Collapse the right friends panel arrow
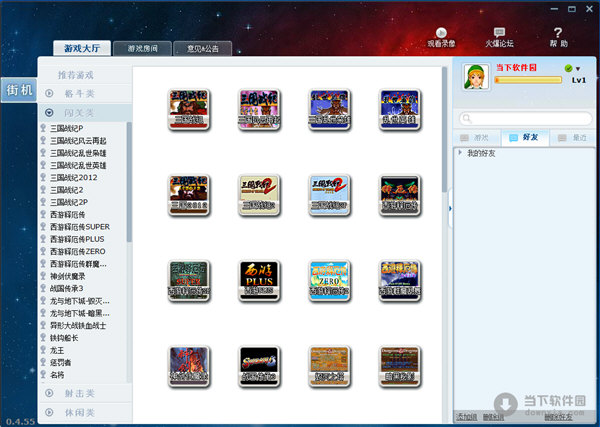 tap(450, 209)
